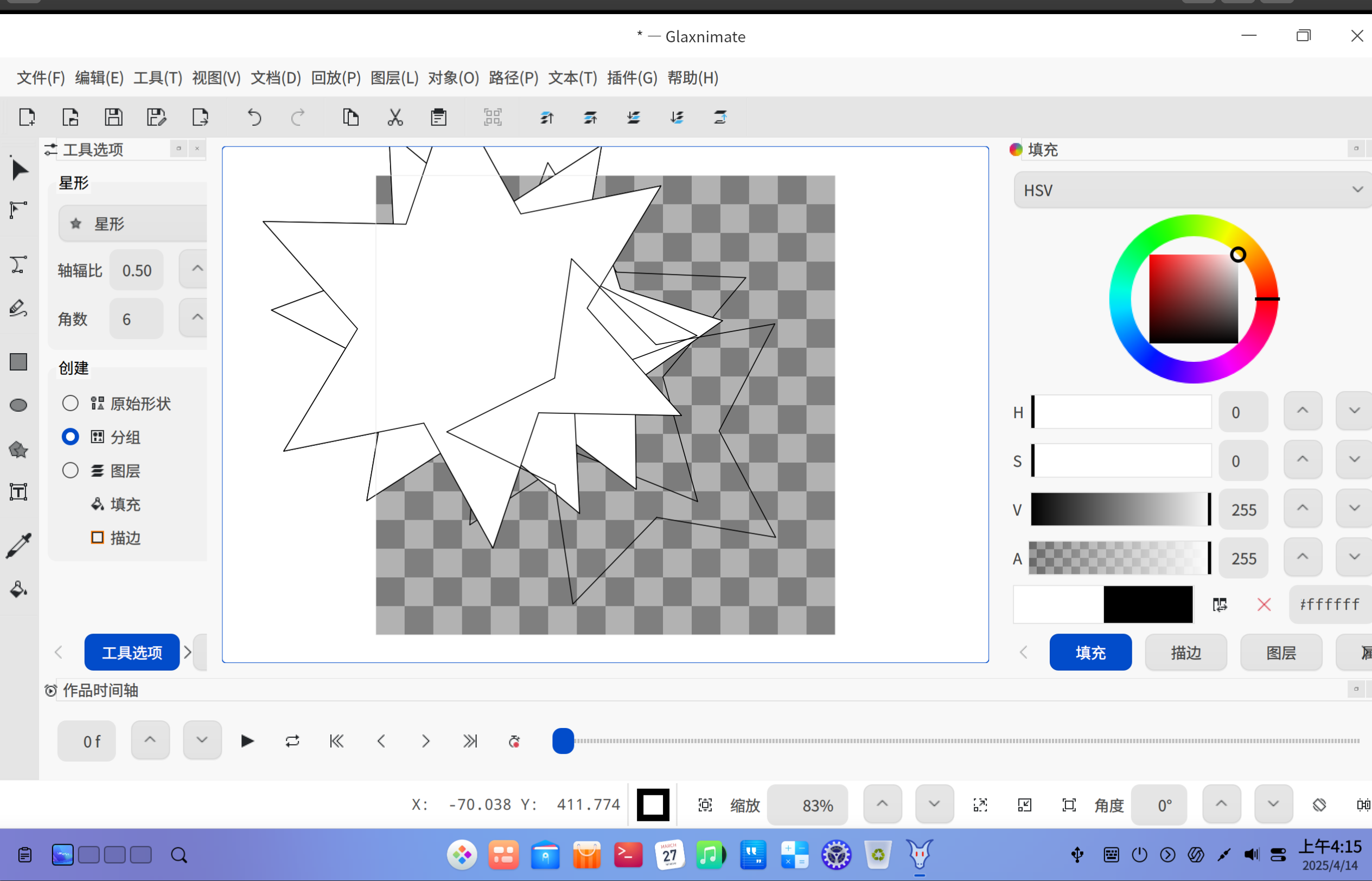Click the V value gradient slider
Image resolution: width=1372 pixels, height=881 pixels.
[1121, 509]
